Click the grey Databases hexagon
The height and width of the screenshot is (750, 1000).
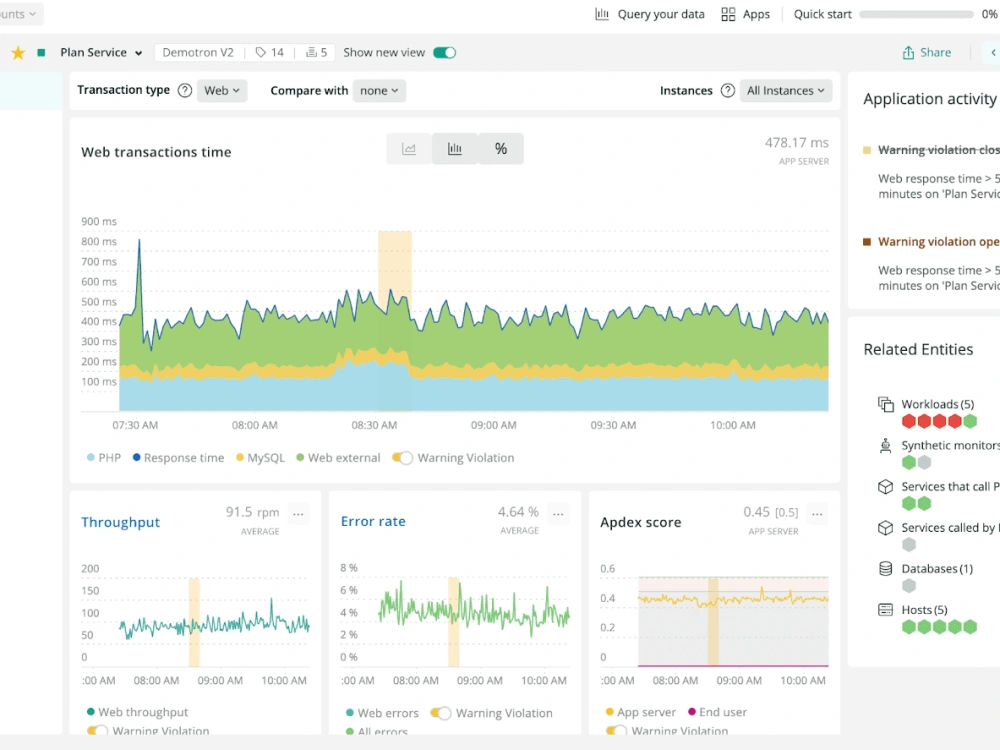(909, 585)
